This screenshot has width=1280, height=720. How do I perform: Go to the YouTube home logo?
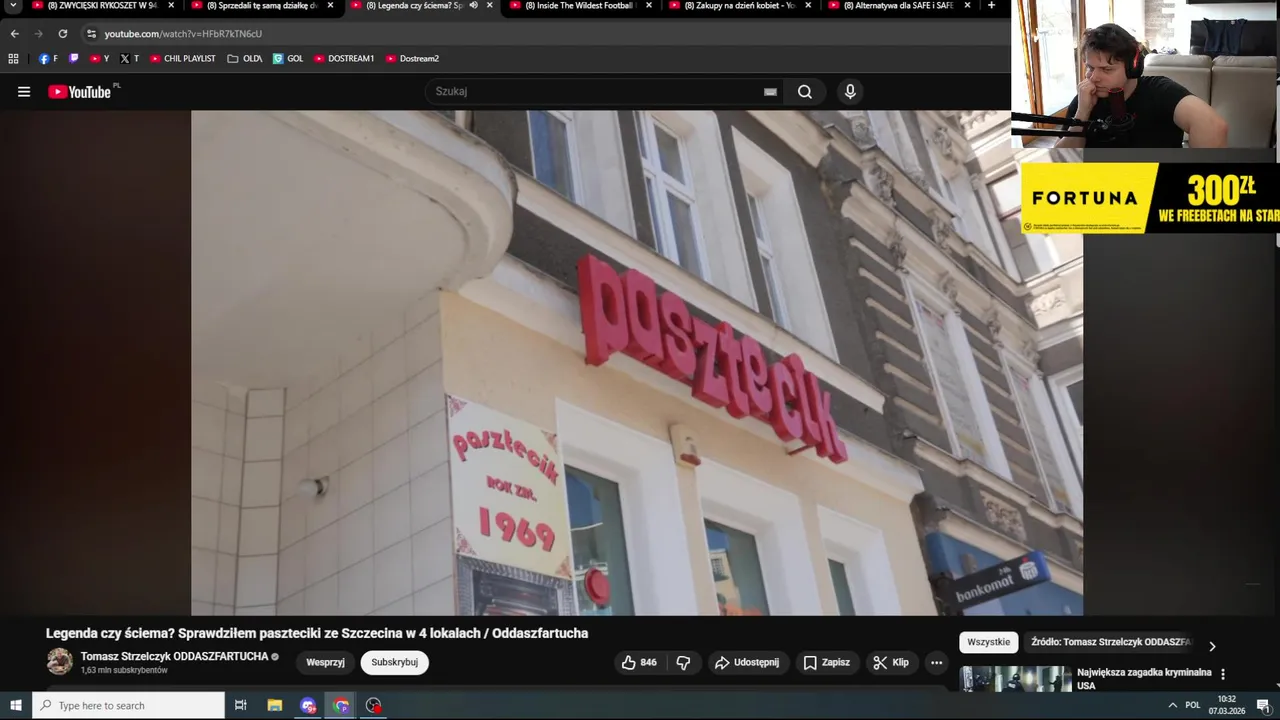point(79,92)
